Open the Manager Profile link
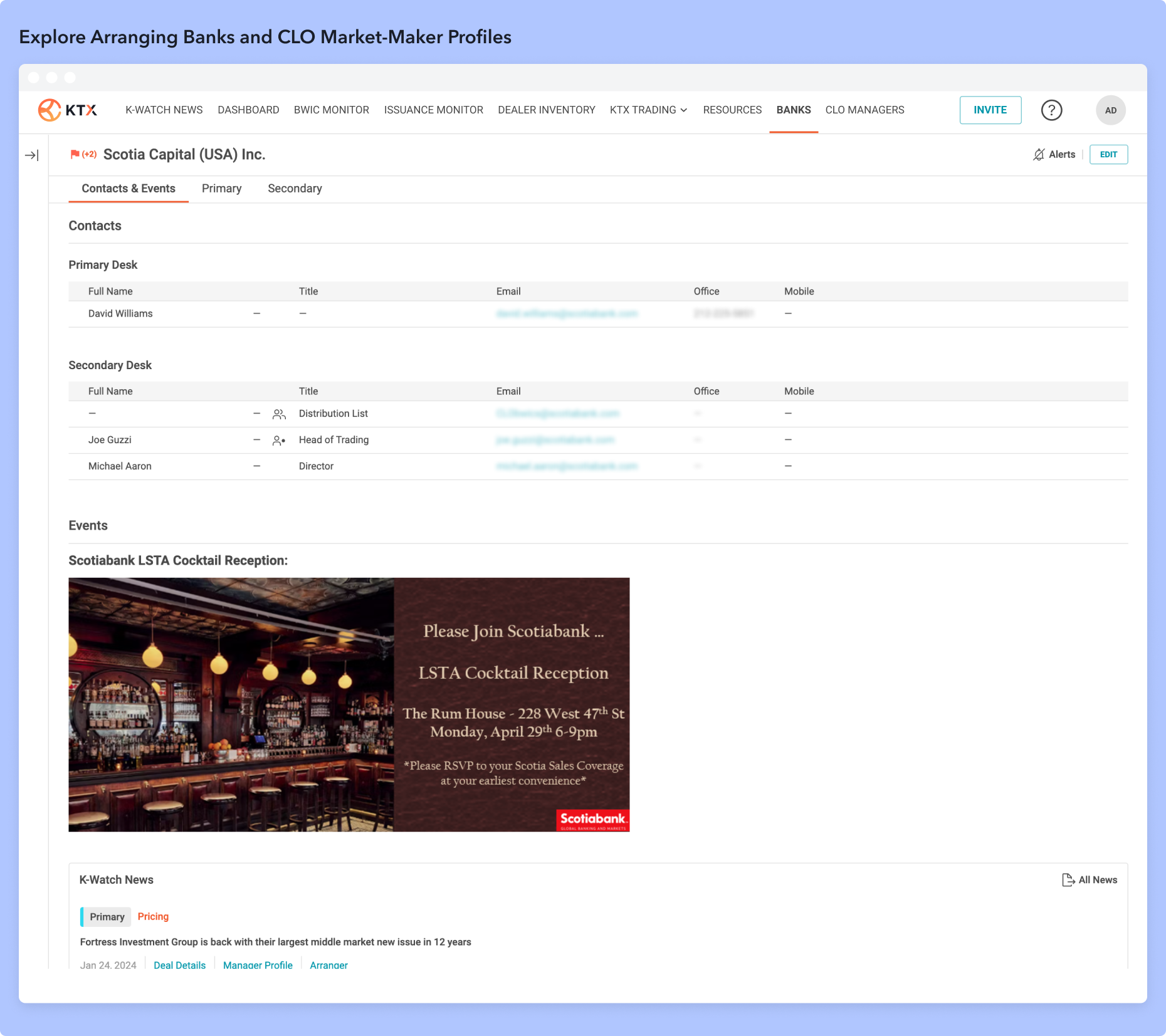1166x1036 pixels. (x=258, y=965)
